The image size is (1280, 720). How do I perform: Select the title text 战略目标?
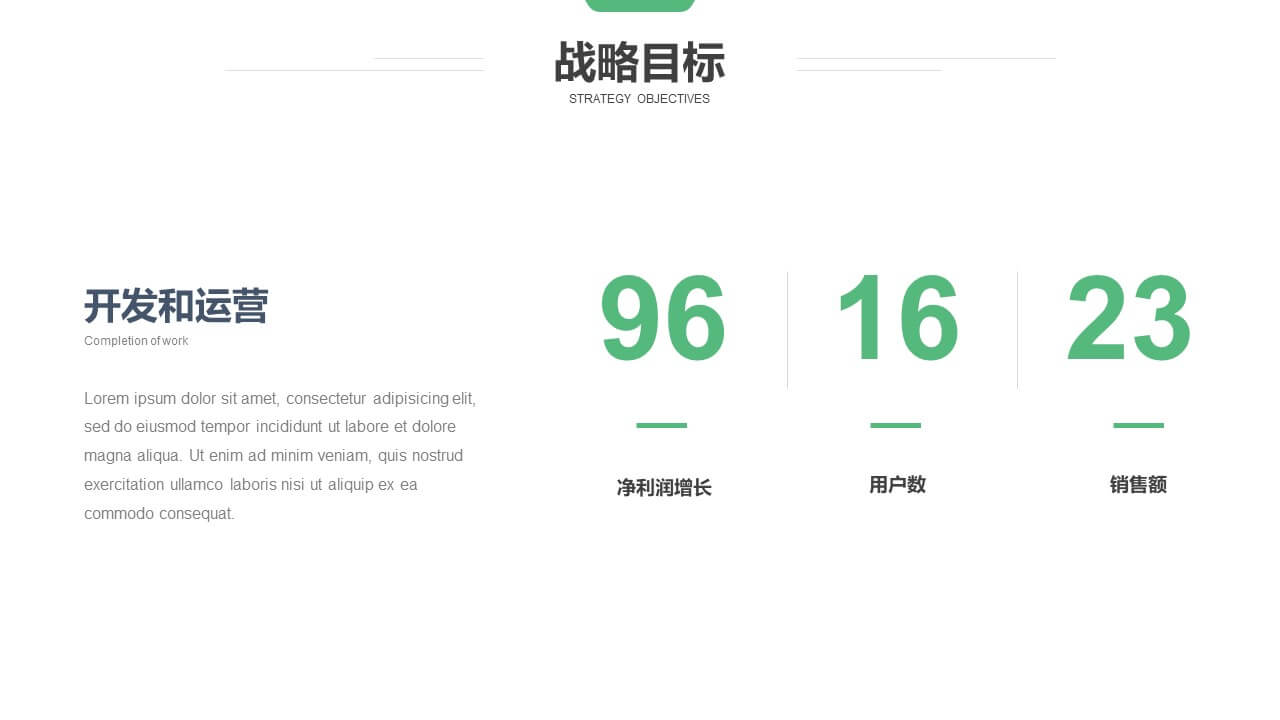coord(639,63)
